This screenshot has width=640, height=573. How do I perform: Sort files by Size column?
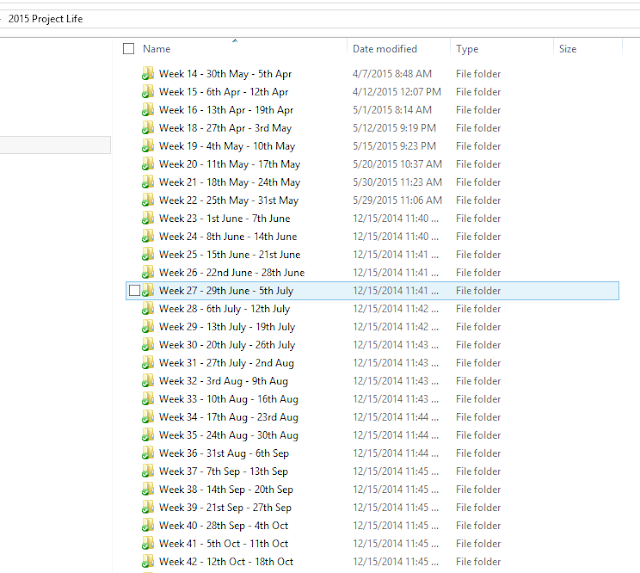tap(567, 49)
